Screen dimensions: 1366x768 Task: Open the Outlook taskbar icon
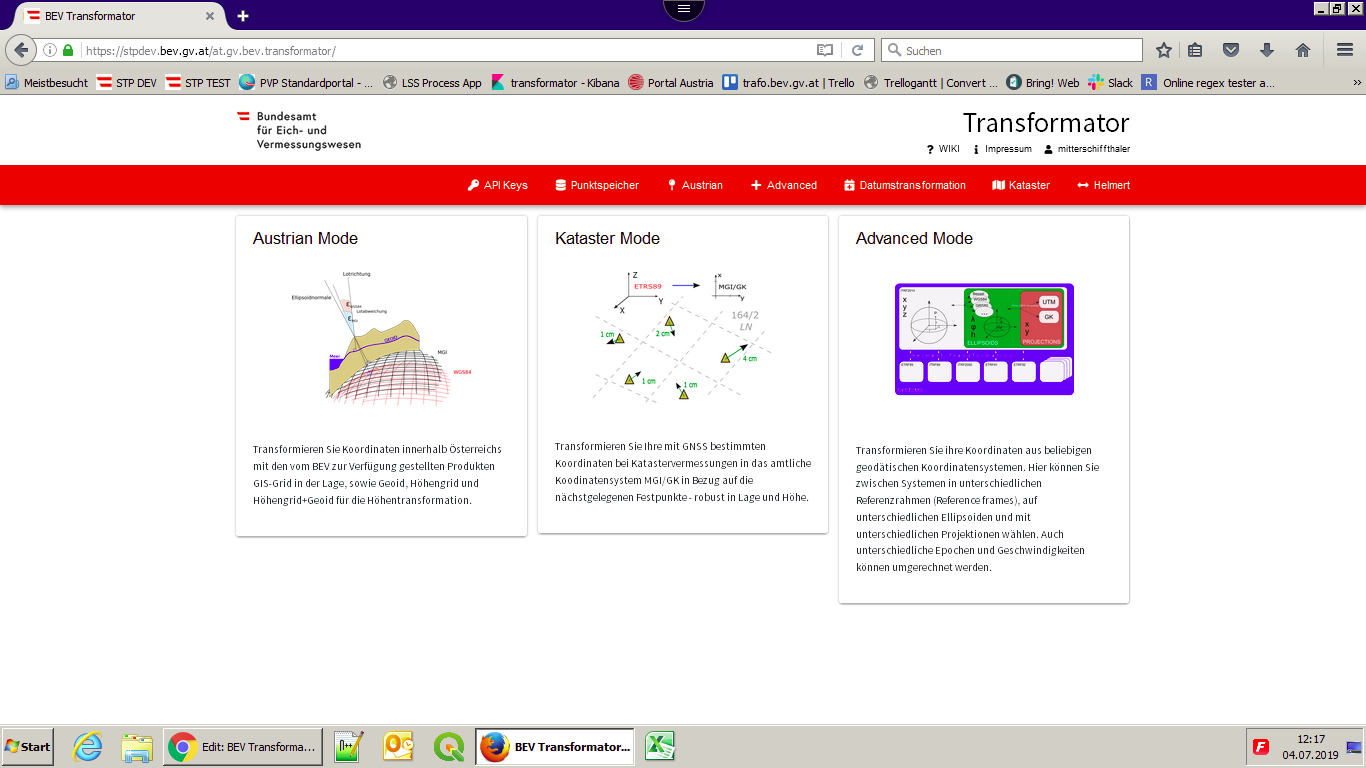pyautogui.click(x=400, y=746)
